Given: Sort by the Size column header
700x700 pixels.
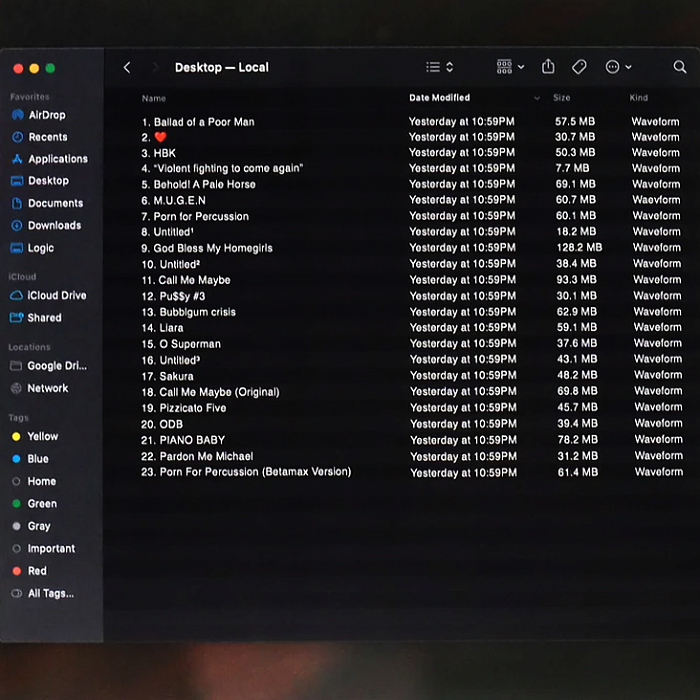Looking at the screenshot, I should (562, 98).
